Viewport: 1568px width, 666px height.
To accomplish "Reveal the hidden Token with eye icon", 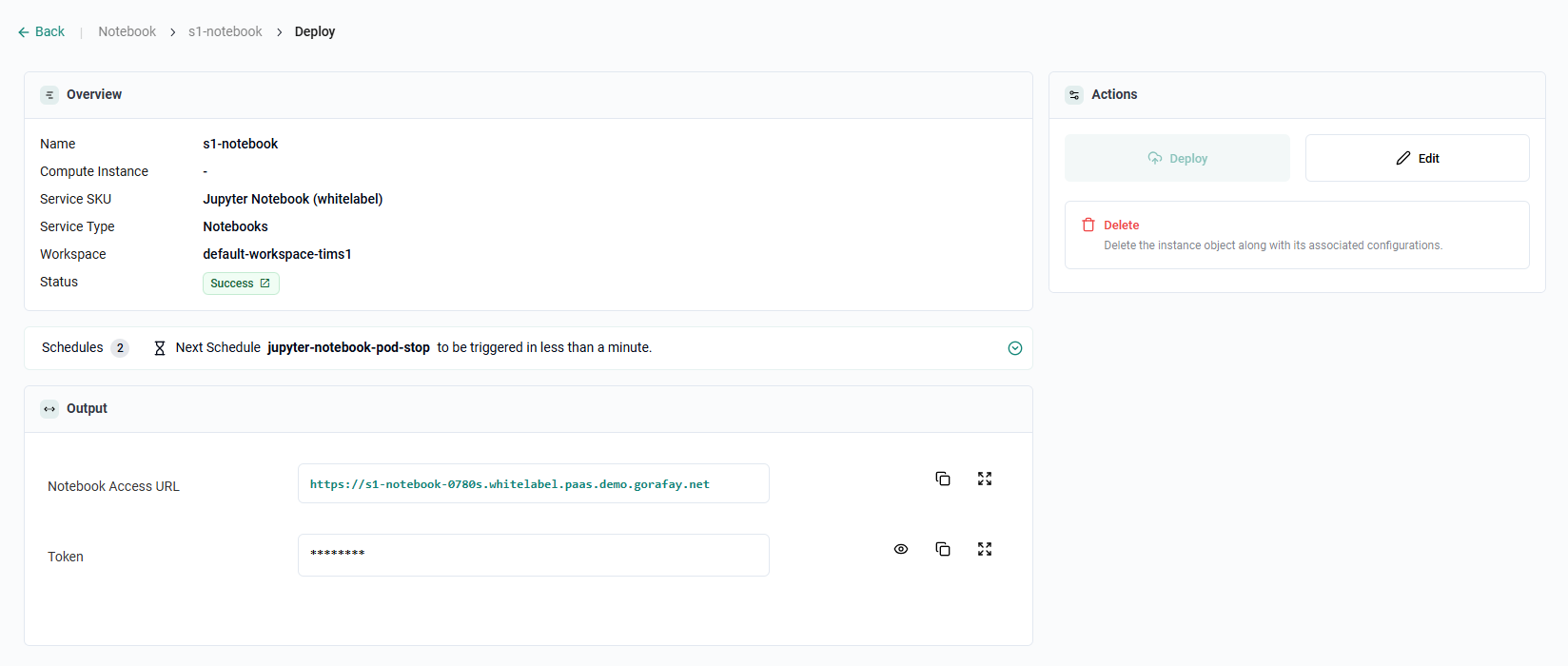I will [900, 549].
